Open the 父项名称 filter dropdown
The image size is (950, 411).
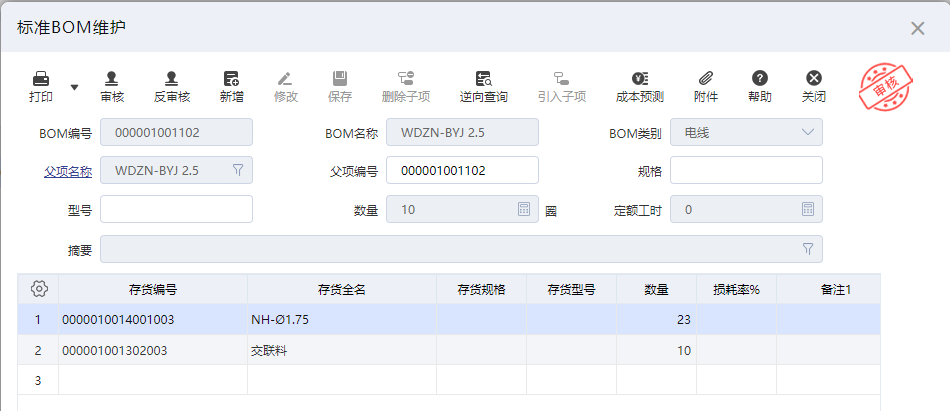[238, 171]
